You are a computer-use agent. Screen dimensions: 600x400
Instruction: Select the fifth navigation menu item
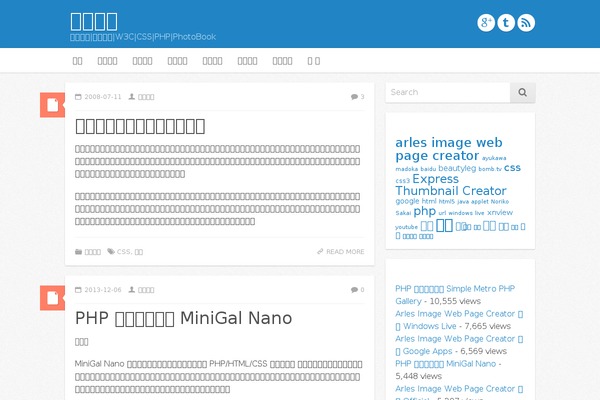[x=212, y=61]
